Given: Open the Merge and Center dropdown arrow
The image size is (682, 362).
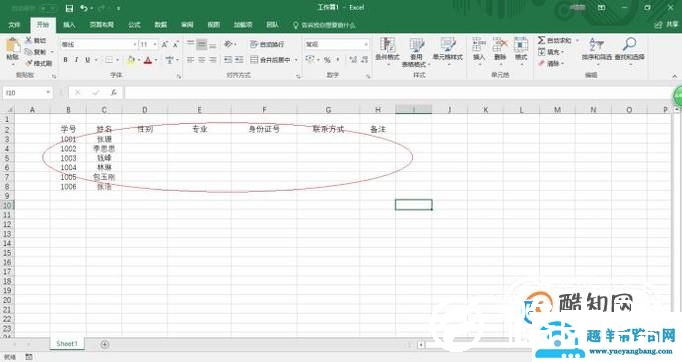Looking at the screenshot, I should (x=296, y=60).
